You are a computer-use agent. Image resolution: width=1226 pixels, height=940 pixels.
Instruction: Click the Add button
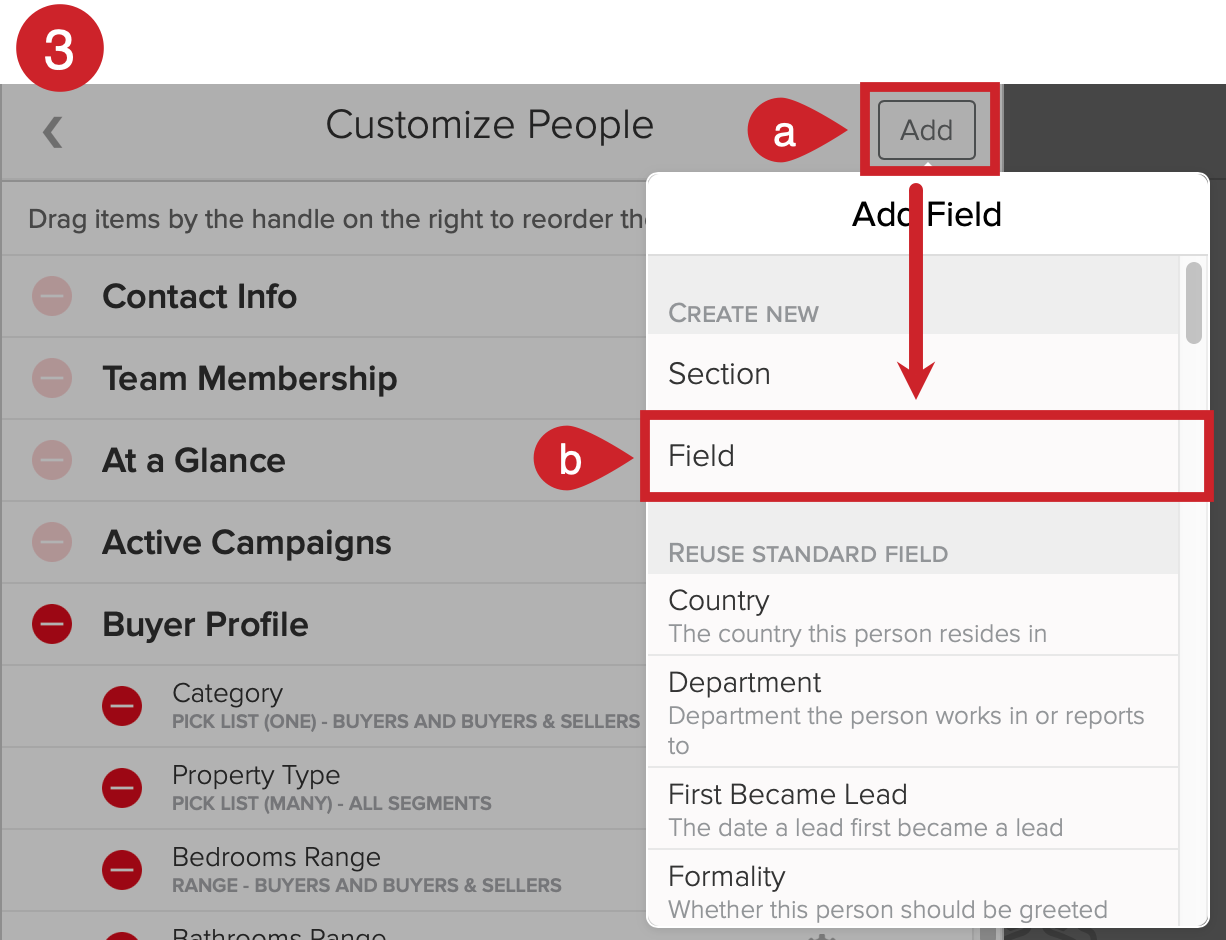coord(926,130)
